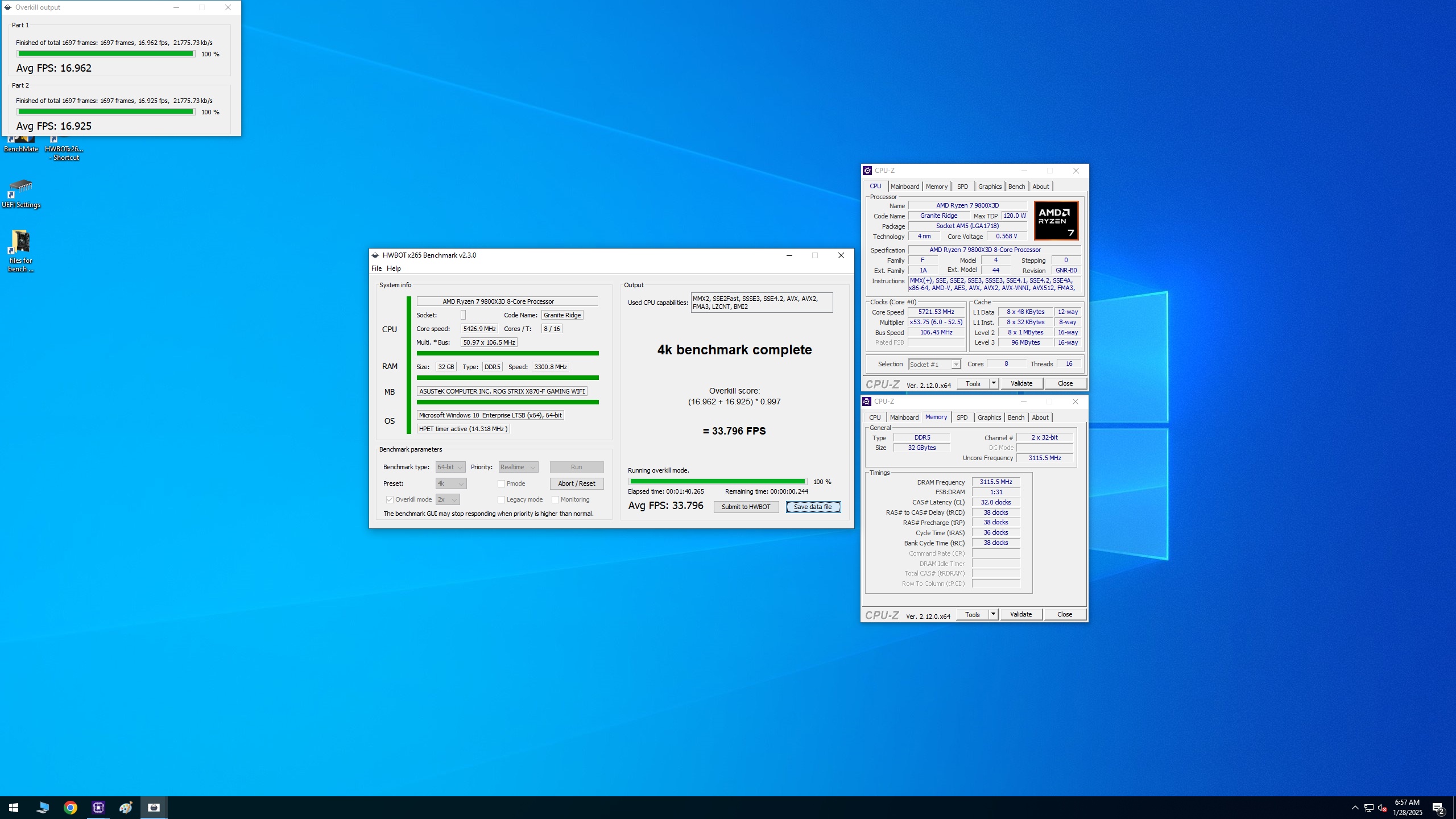Switch to SPD tab in lower CPU-Z
Image resolution: width=1456 pixels, height=819 pixels.
click(x=962, y=417)
